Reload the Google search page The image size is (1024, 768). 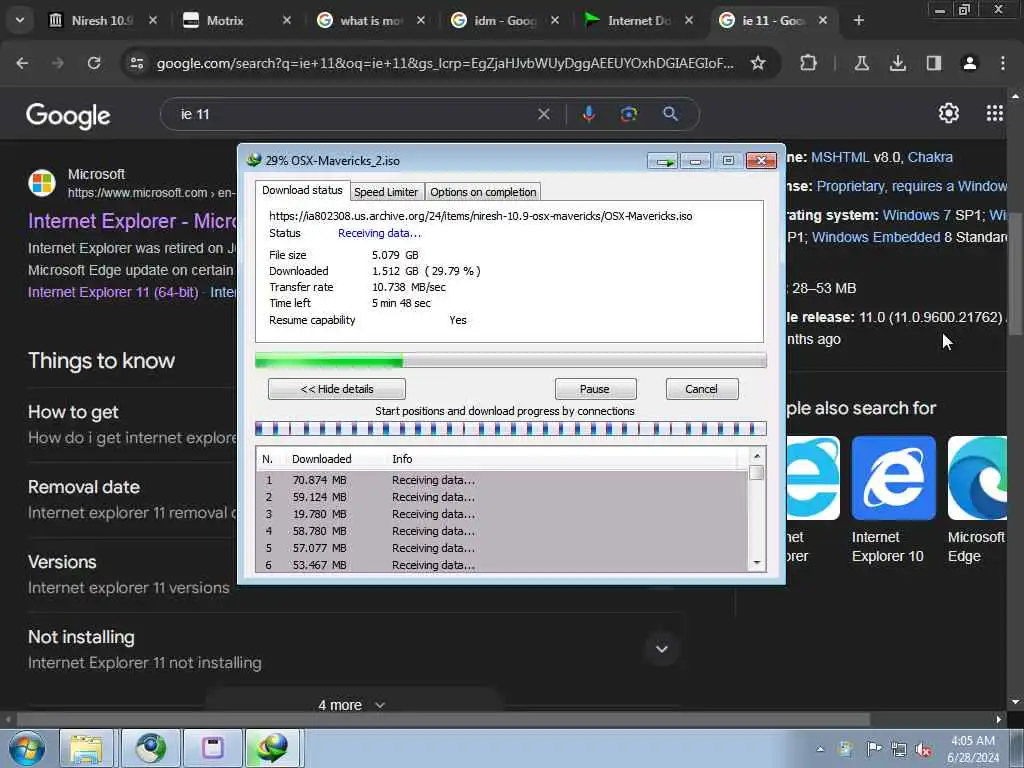94,63
